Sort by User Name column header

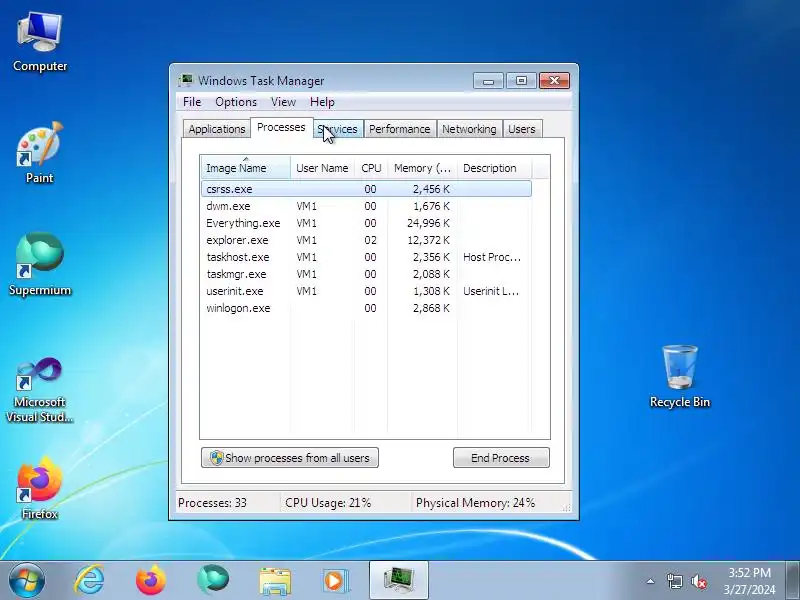point(322,168)
